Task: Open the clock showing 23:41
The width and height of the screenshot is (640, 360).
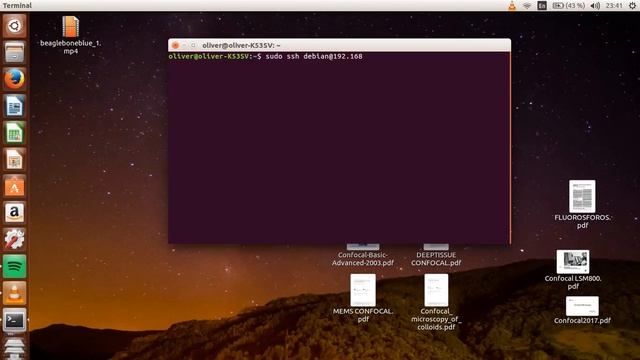Action: coord(614,5)
